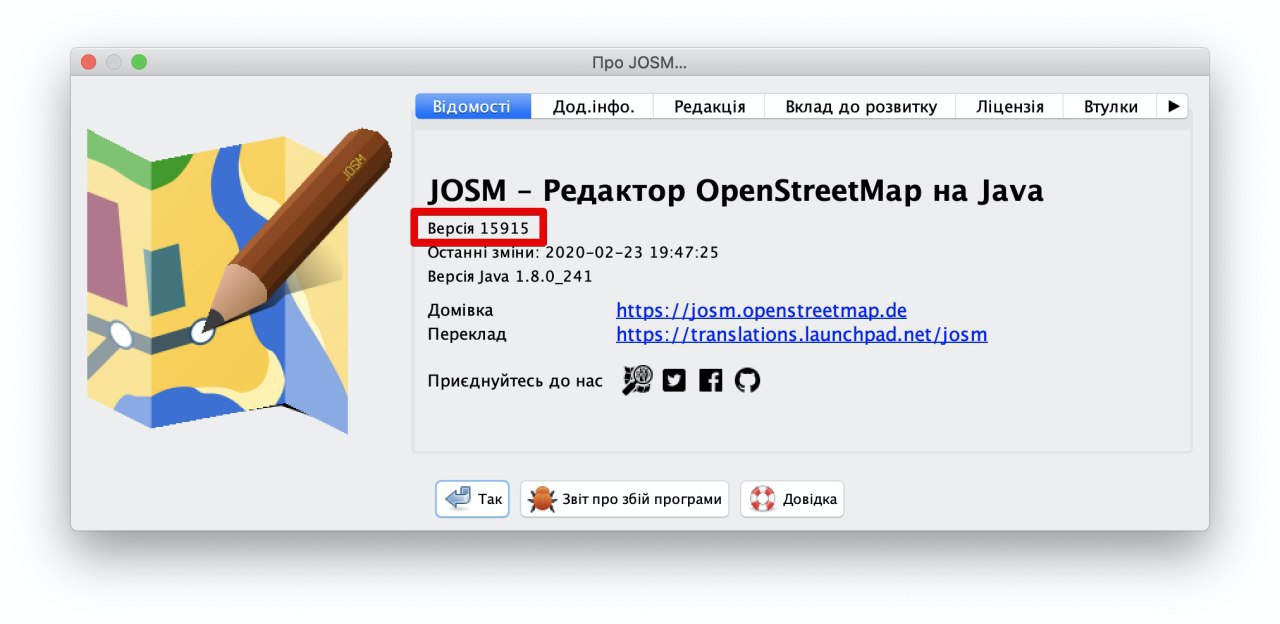Click the JOSM map and pencil logo

pos(238,280)
